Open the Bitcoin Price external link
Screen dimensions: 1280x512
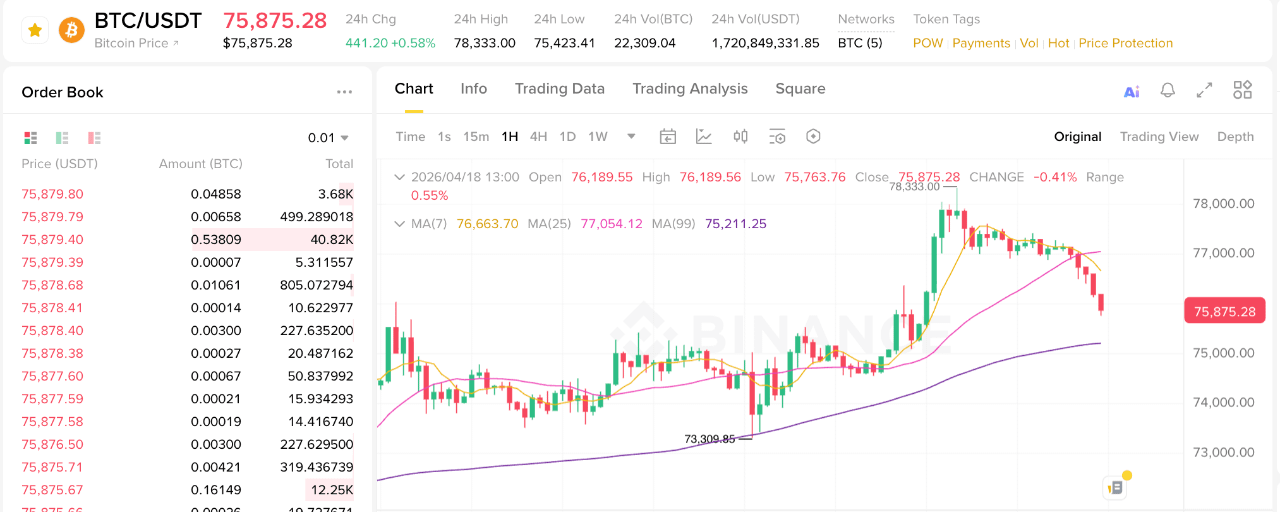(137, 43)
